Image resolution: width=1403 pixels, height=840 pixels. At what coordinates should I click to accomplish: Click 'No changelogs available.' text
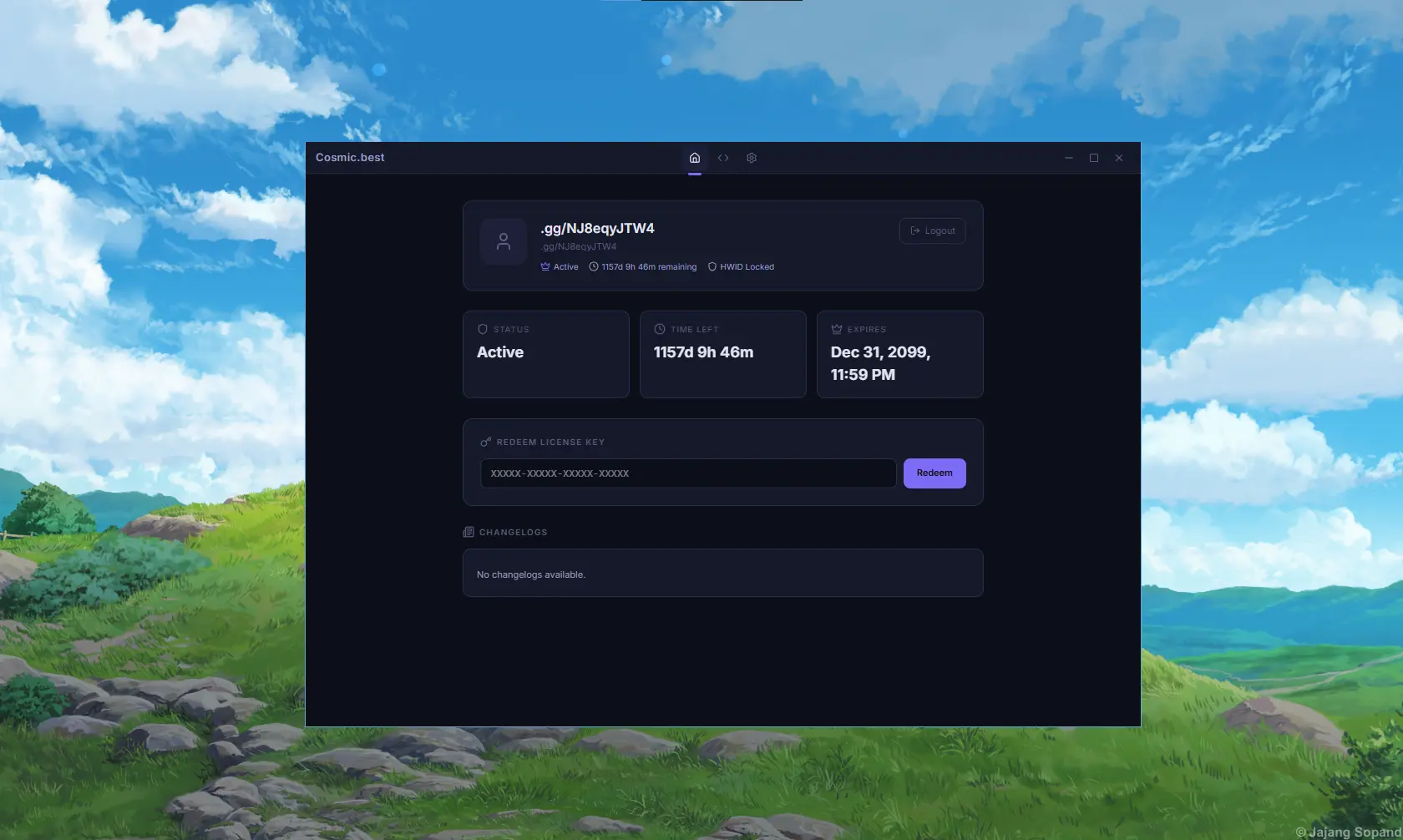click(531, 574)
